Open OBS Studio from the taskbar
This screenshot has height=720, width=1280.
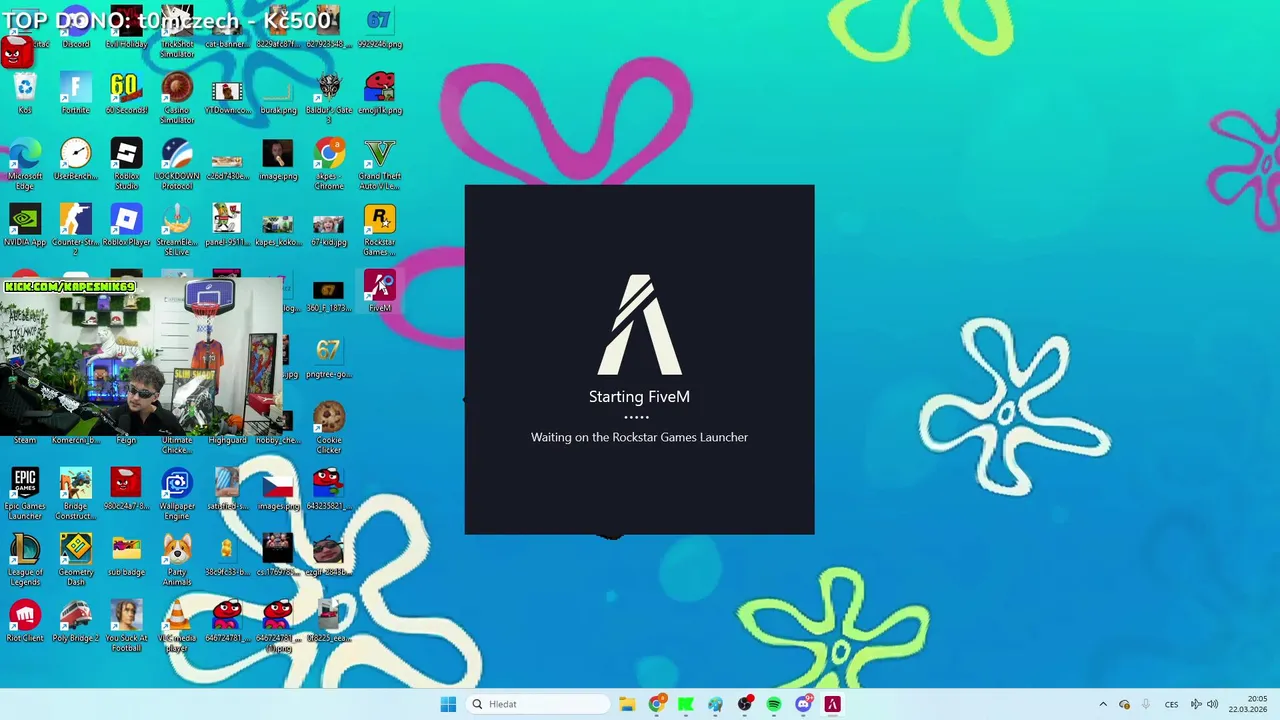point(745,704)
